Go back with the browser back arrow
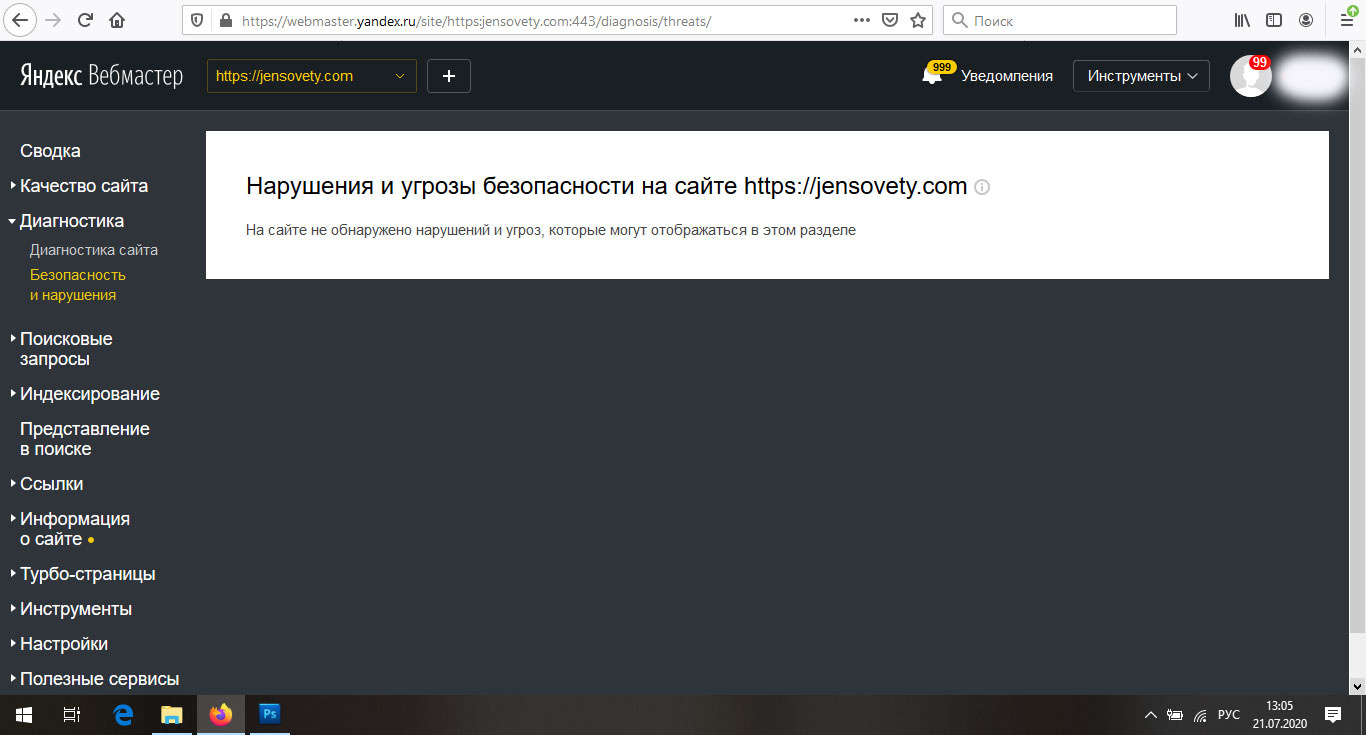 tap(20, 20)
